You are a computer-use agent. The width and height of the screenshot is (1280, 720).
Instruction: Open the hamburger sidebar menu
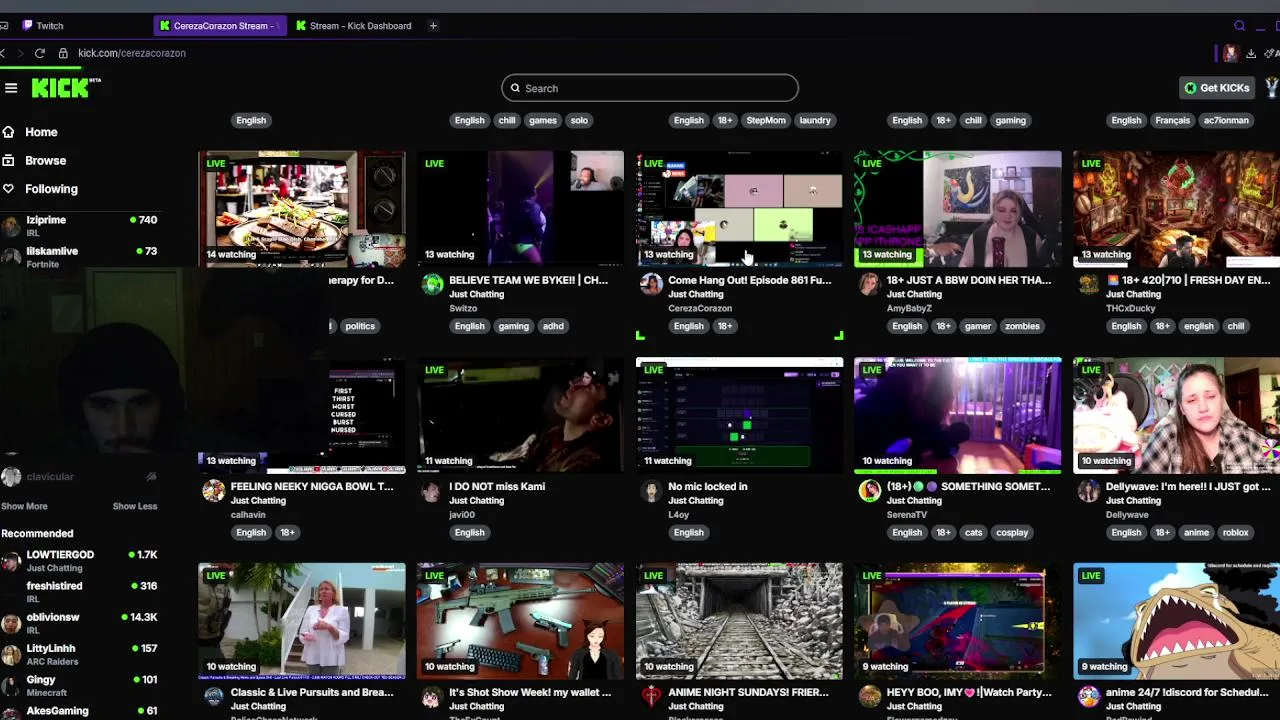pos(11,88)
